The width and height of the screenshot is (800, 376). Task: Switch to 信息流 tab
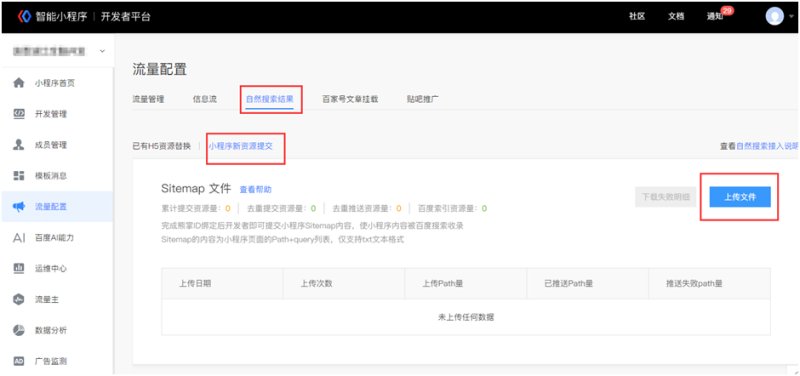click(204, 99)
